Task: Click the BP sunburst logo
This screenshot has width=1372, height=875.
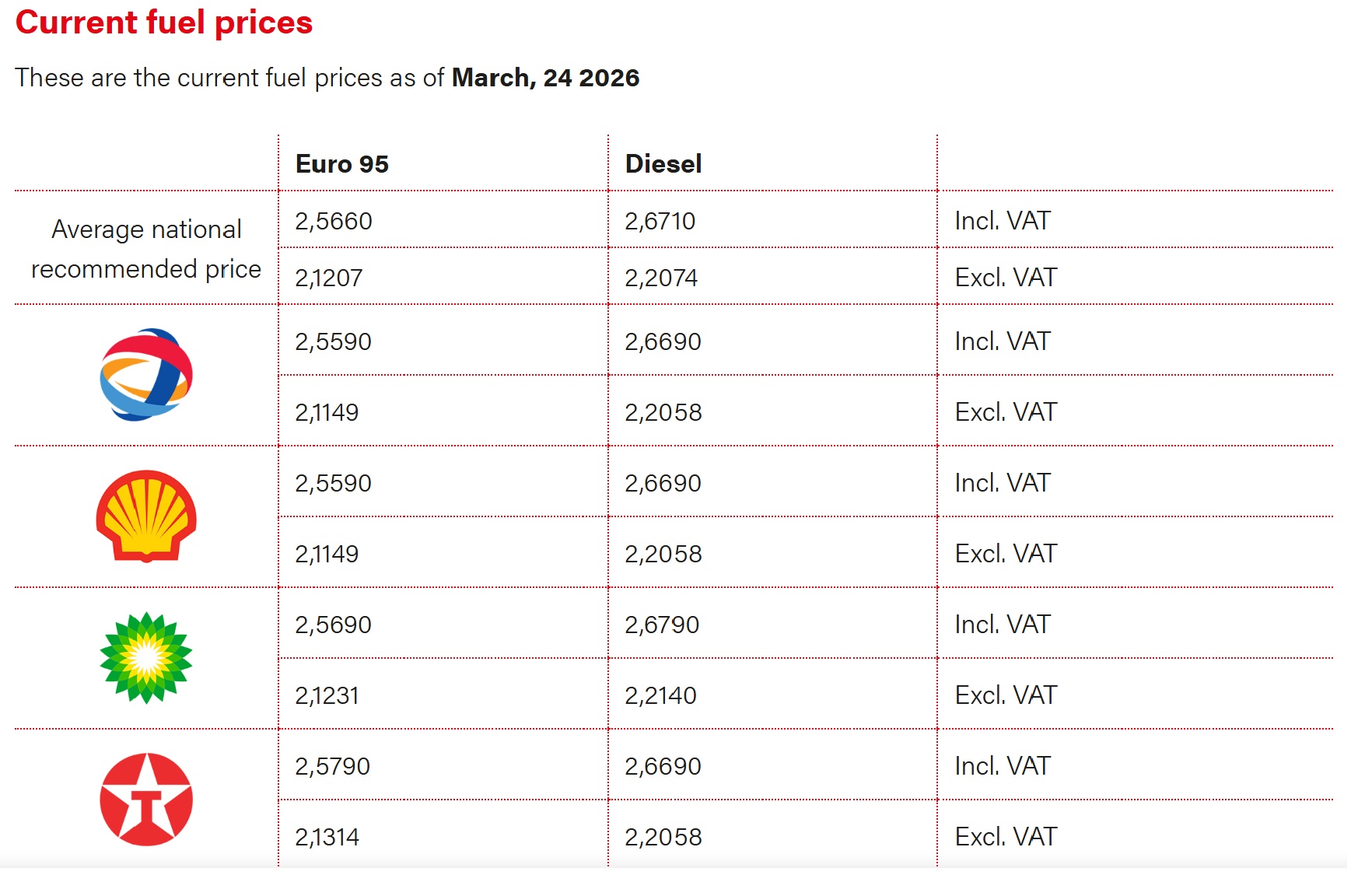Action: [146, 658]
